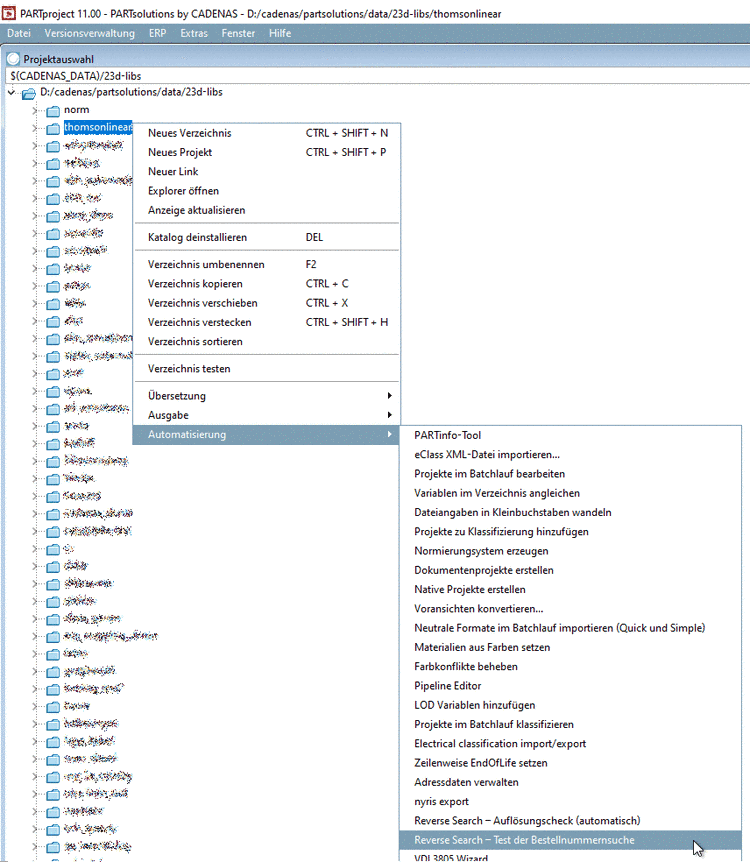Image resolution: width=750 pixels, height=862 pixels.
Task: Choose Verzeichnis umbenennen entry
Action: (267, 264)
